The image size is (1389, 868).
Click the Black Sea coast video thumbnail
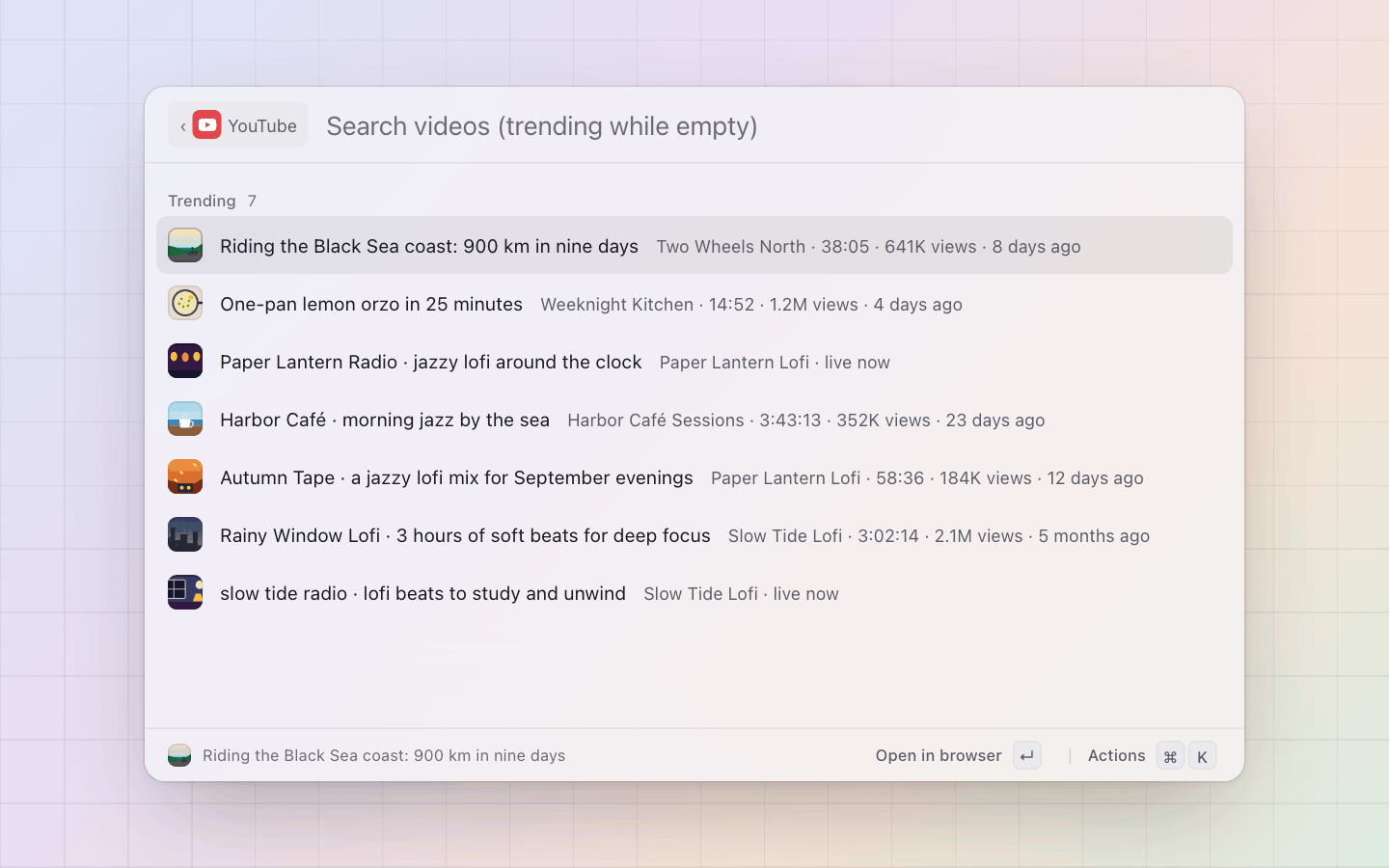pyautogui.click(x=185, y=245)
